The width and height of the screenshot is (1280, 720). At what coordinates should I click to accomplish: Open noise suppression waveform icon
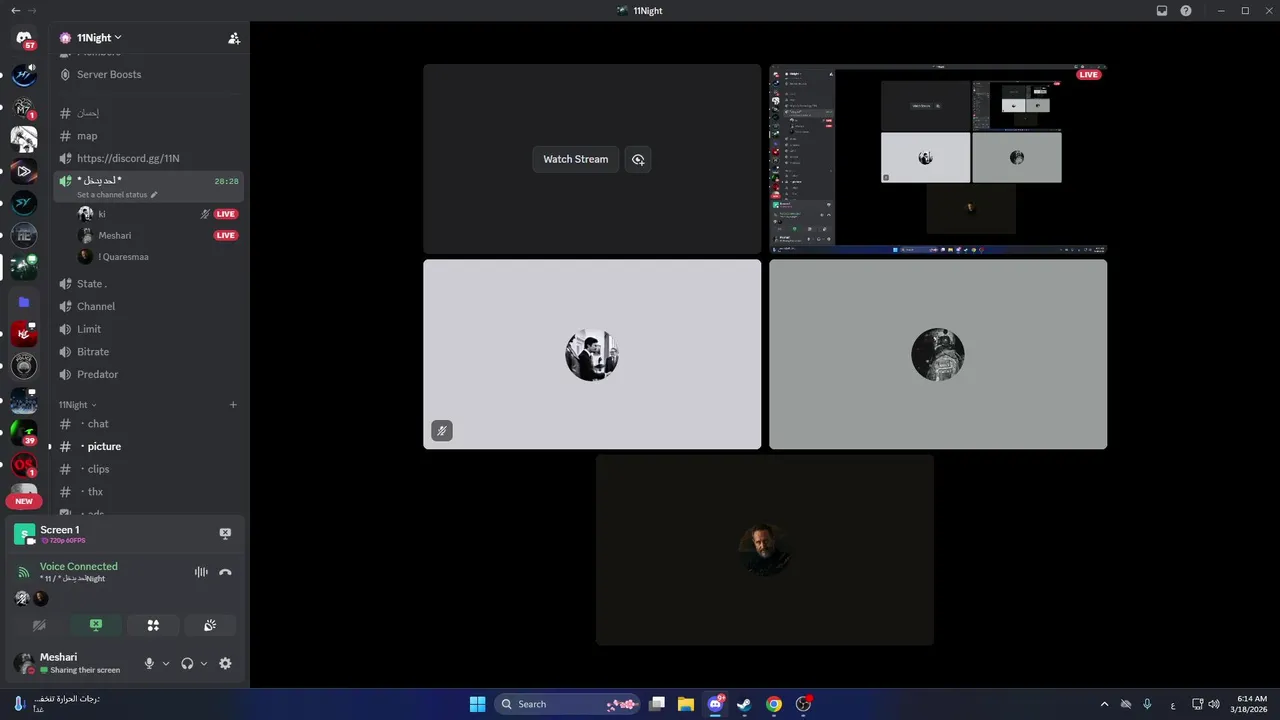201,572
